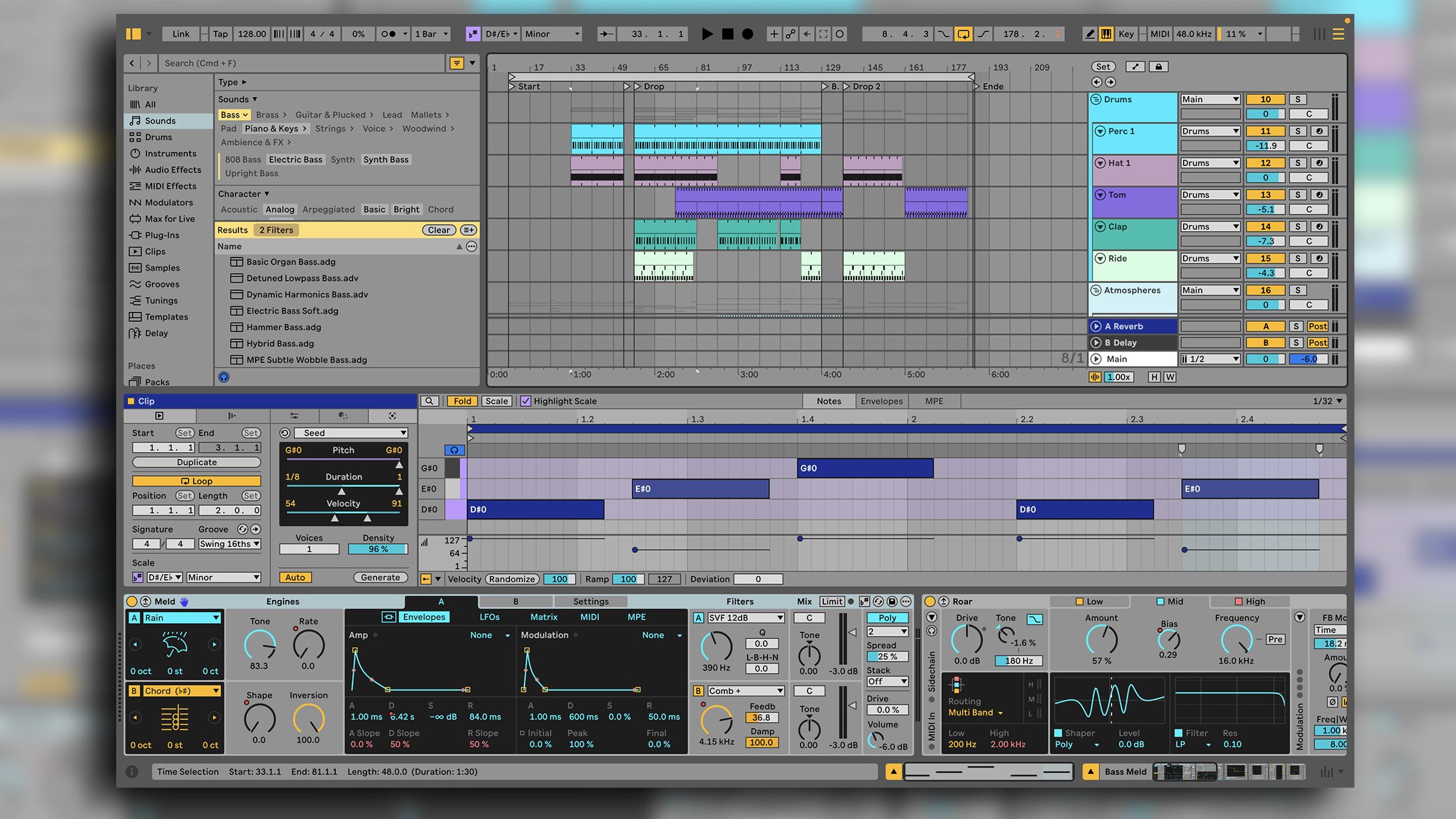
Task: Click the Play button in transport
Action: pyautogui.click(x=707, y=34)
